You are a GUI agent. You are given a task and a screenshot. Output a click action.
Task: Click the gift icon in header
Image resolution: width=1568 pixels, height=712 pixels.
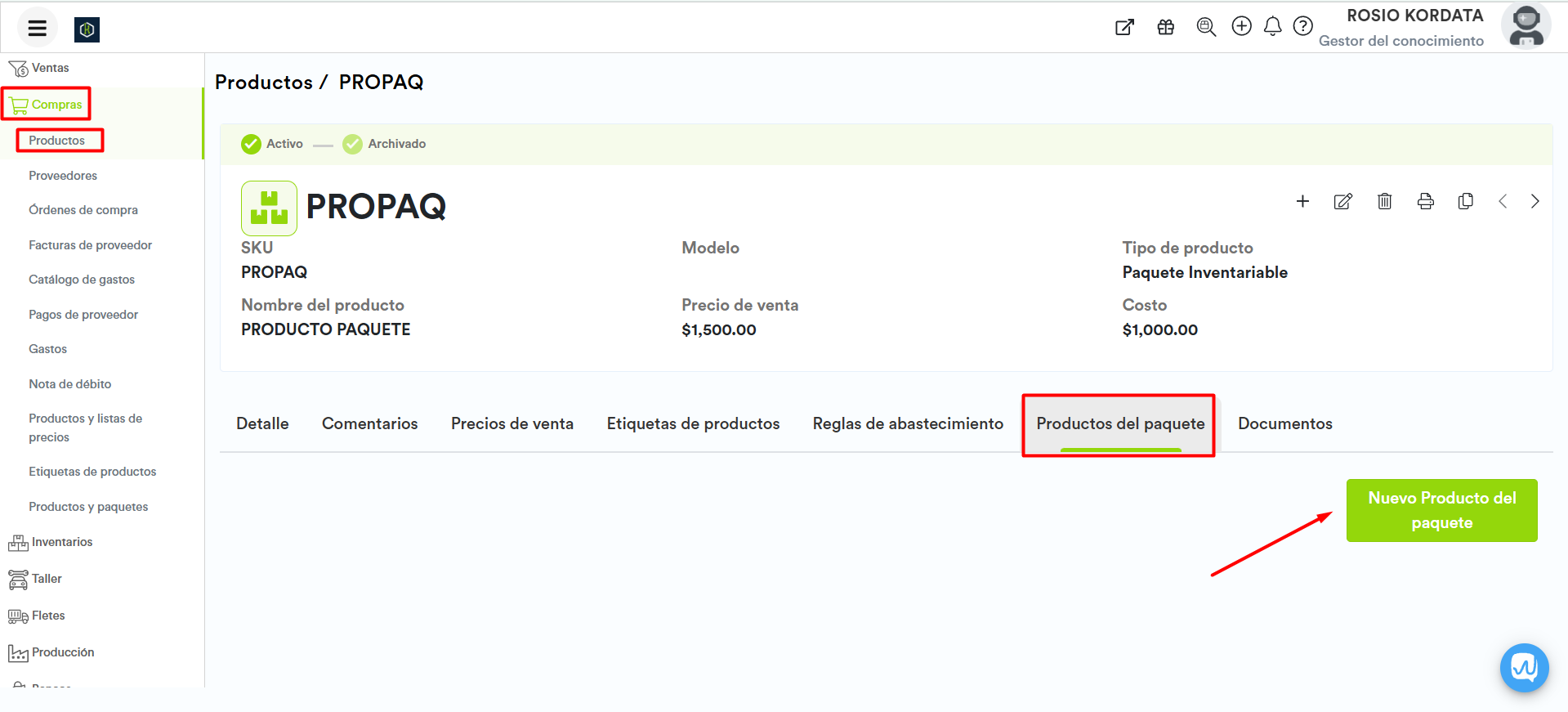click(1166, 27)
